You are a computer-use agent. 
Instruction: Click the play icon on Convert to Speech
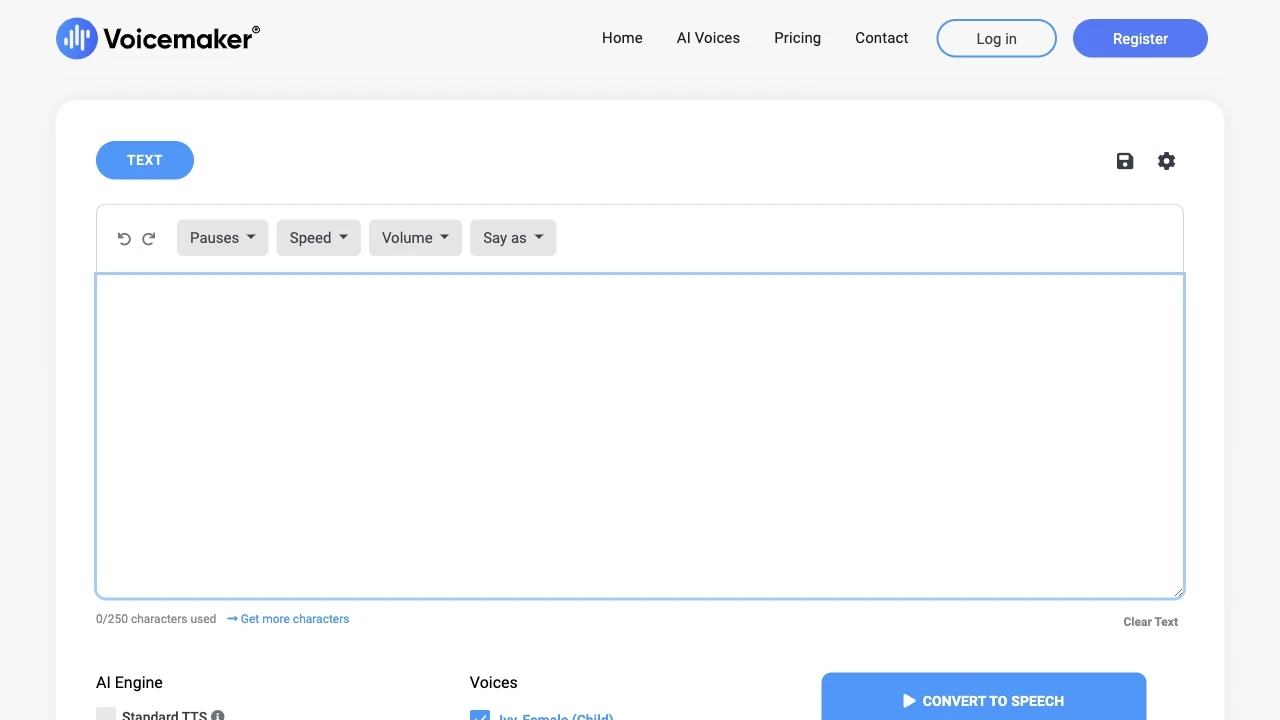coord(908,701)
